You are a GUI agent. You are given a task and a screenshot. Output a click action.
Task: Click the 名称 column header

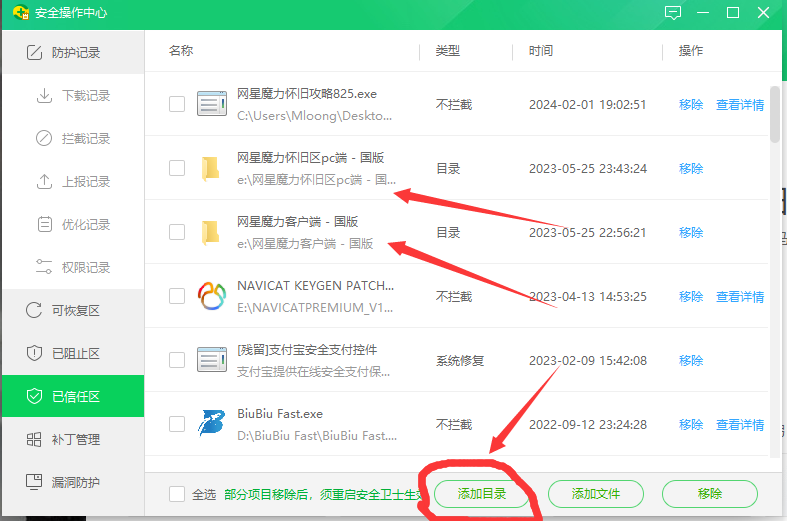pyautogui.click(x=181, y=51)
